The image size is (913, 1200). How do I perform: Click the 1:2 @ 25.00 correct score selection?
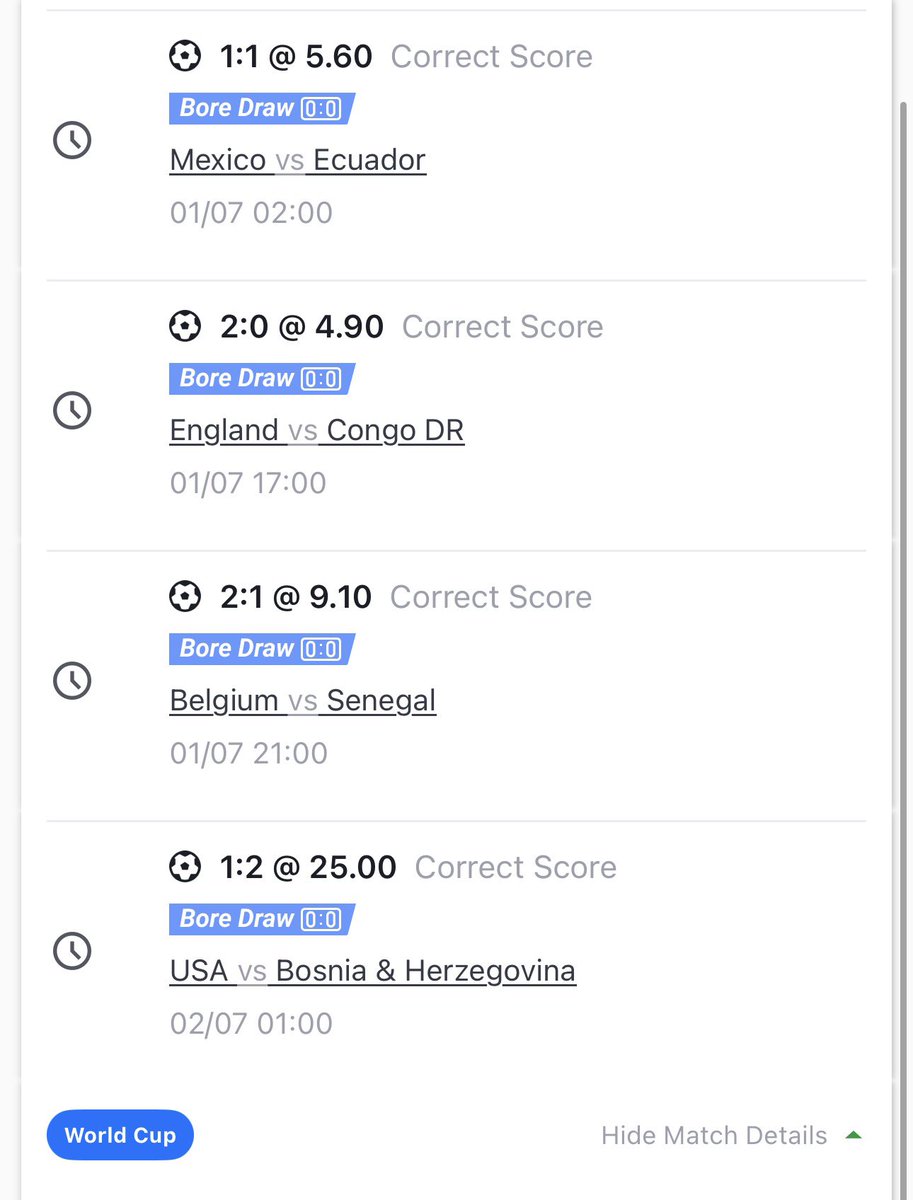[x=308, y=866]
